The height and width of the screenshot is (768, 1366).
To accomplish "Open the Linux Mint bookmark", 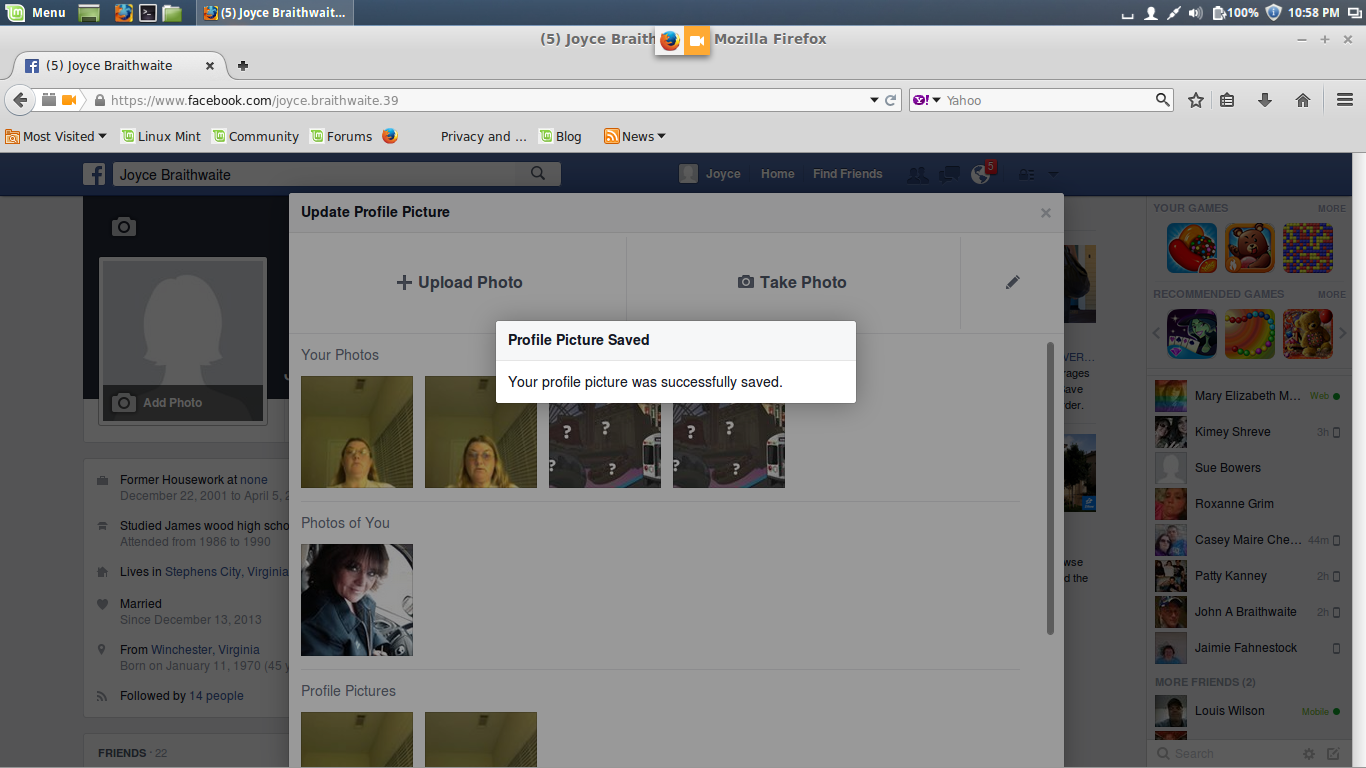I will coord(160,136).
